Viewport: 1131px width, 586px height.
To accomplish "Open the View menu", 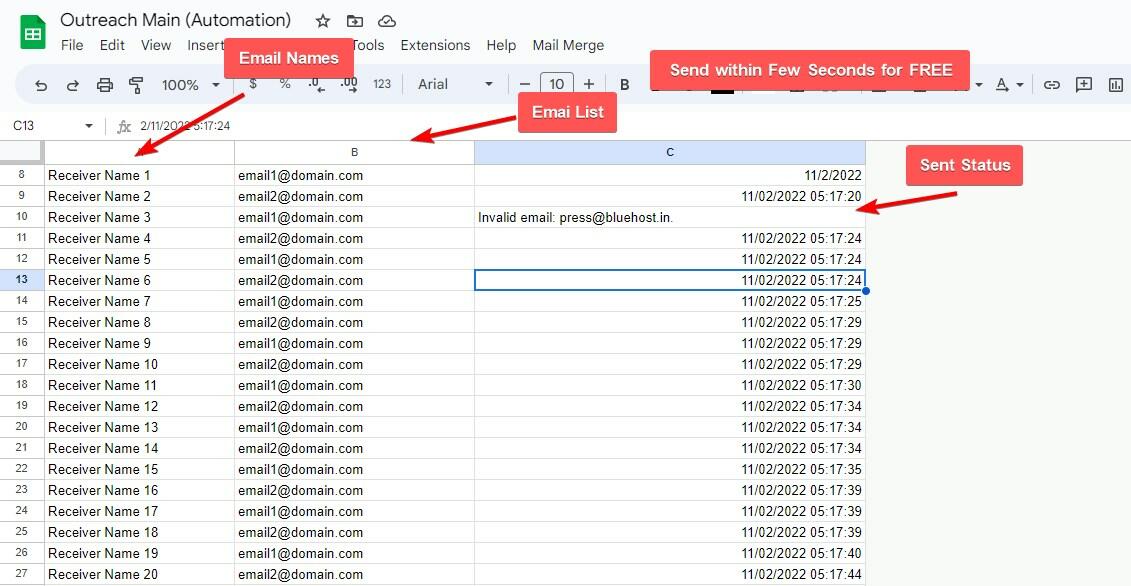I will pyautogui.click(x=156, y=45).
